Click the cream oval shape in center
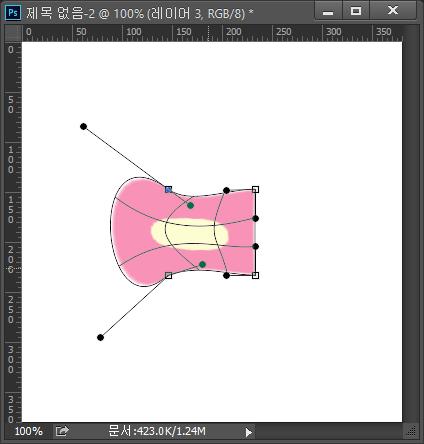 (190, 234)
